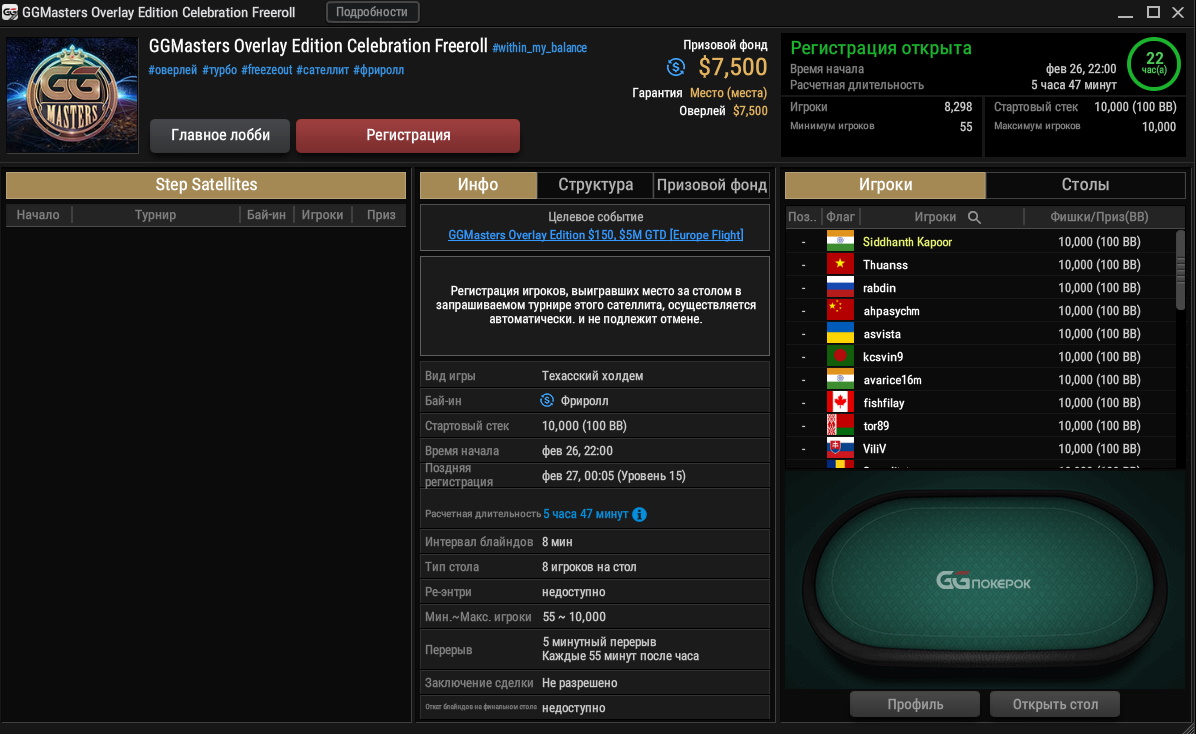Click the currency icon next to $7,500 prize

coord(676,67)
